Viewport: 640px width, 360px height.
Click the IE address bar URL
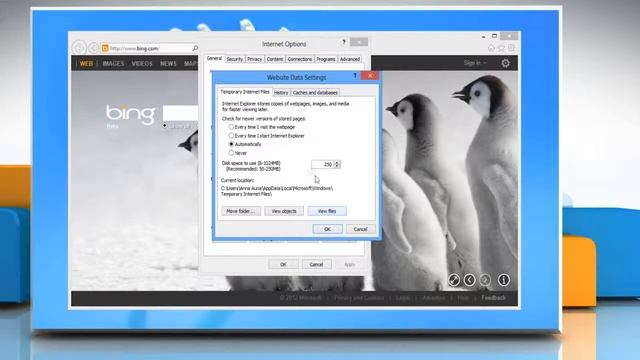point(135,48)
